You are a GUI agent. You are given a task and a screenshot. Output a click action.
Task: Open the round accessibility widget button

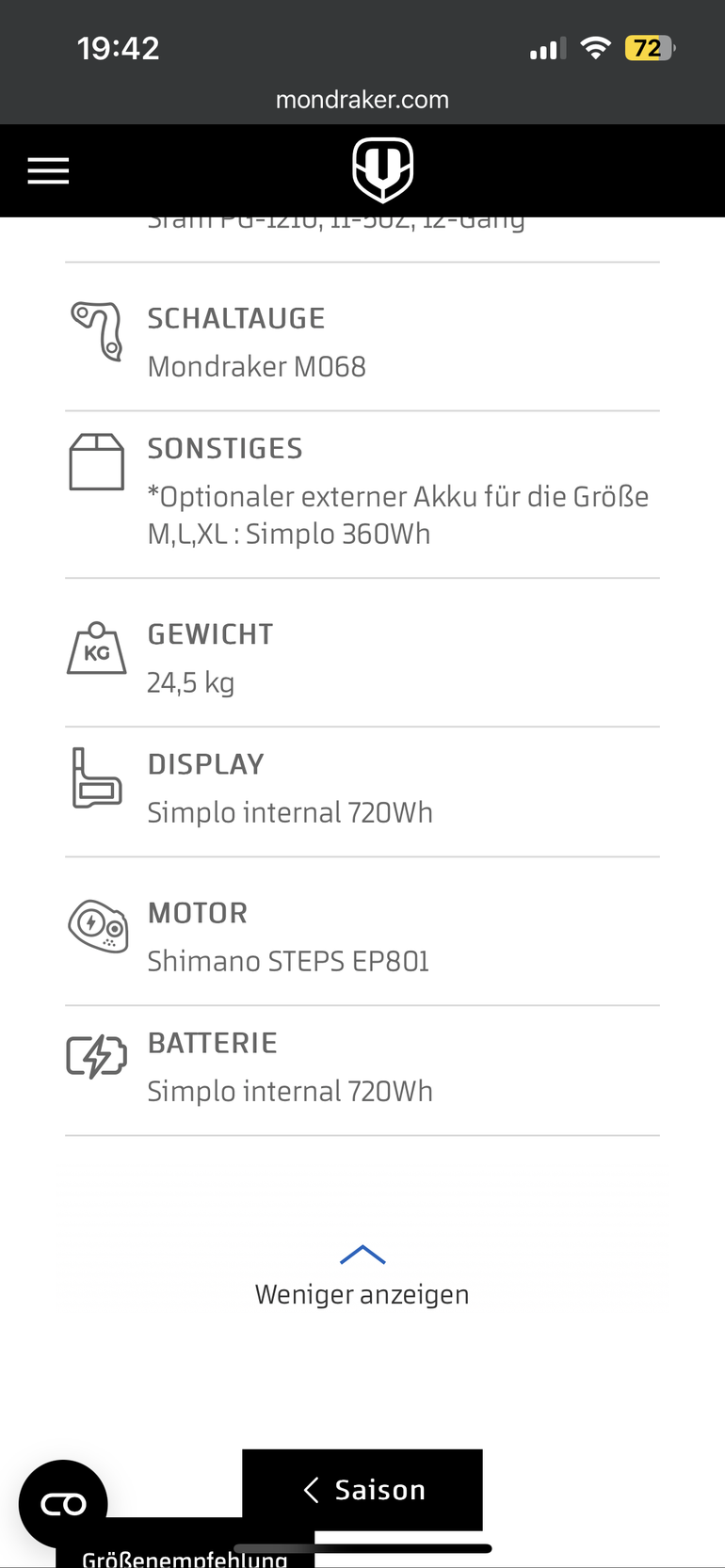63,1504
